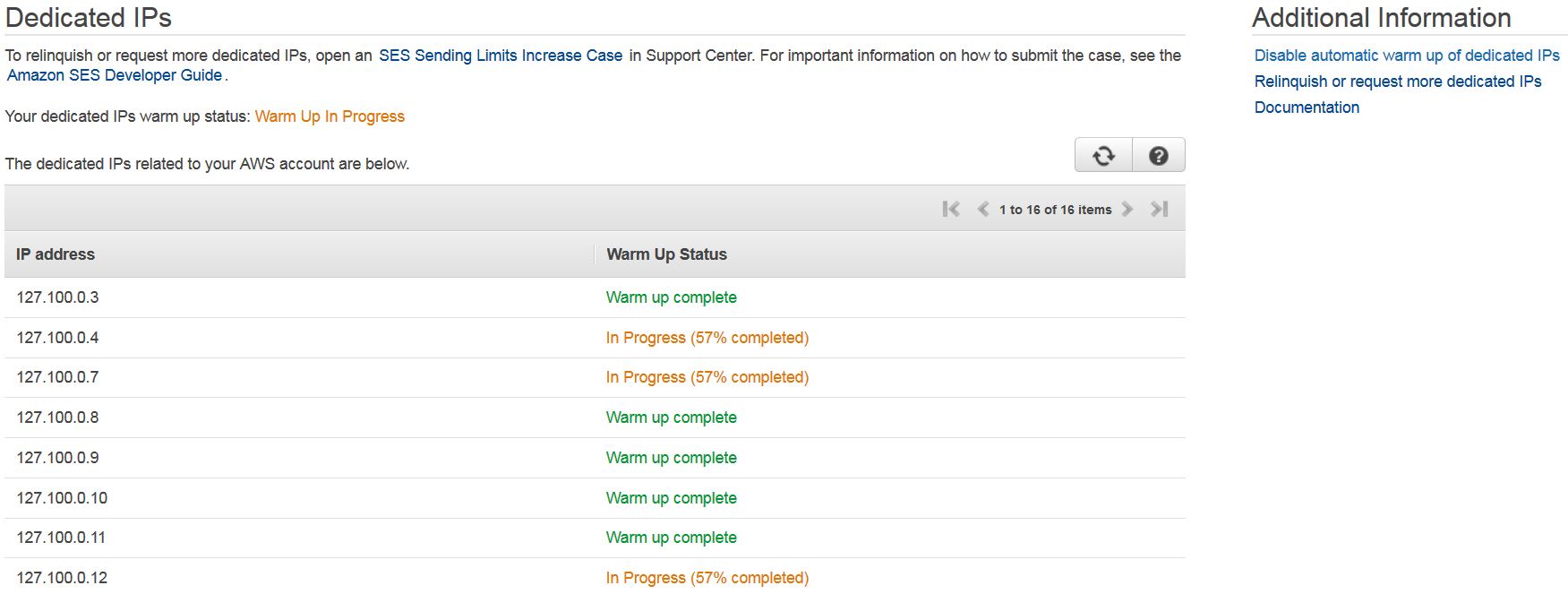The image size is (1568, 594).
Task: Select IP address 127.100.0.3
Action: click(x=57, y=297)
